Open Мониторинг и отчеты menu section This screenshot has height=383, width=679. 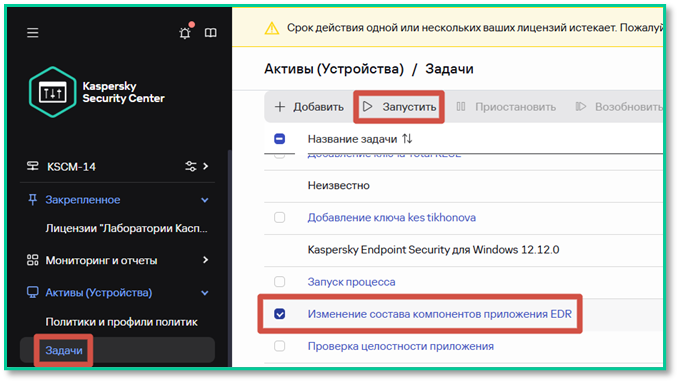coord(101,260)
